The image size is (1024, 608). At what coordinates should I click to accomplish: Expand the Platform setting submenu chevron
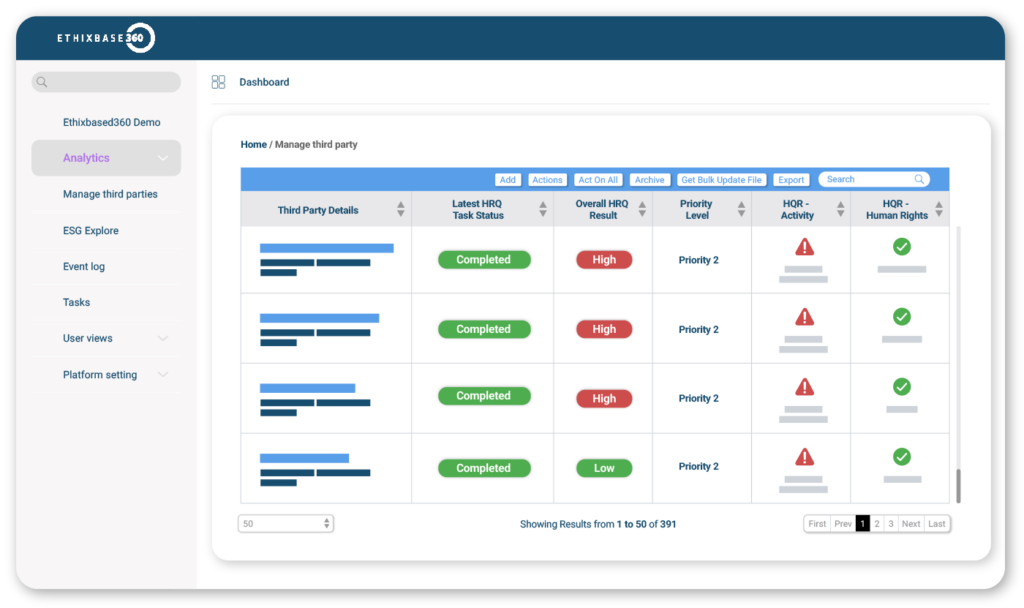(163, 375)
